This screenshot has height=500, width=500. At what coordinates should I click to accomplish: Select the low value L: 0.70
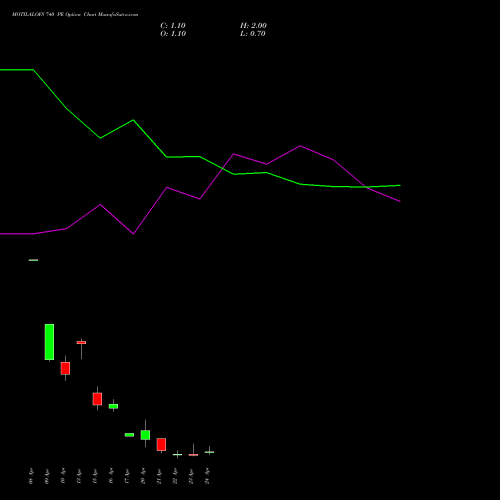[253, 34]
